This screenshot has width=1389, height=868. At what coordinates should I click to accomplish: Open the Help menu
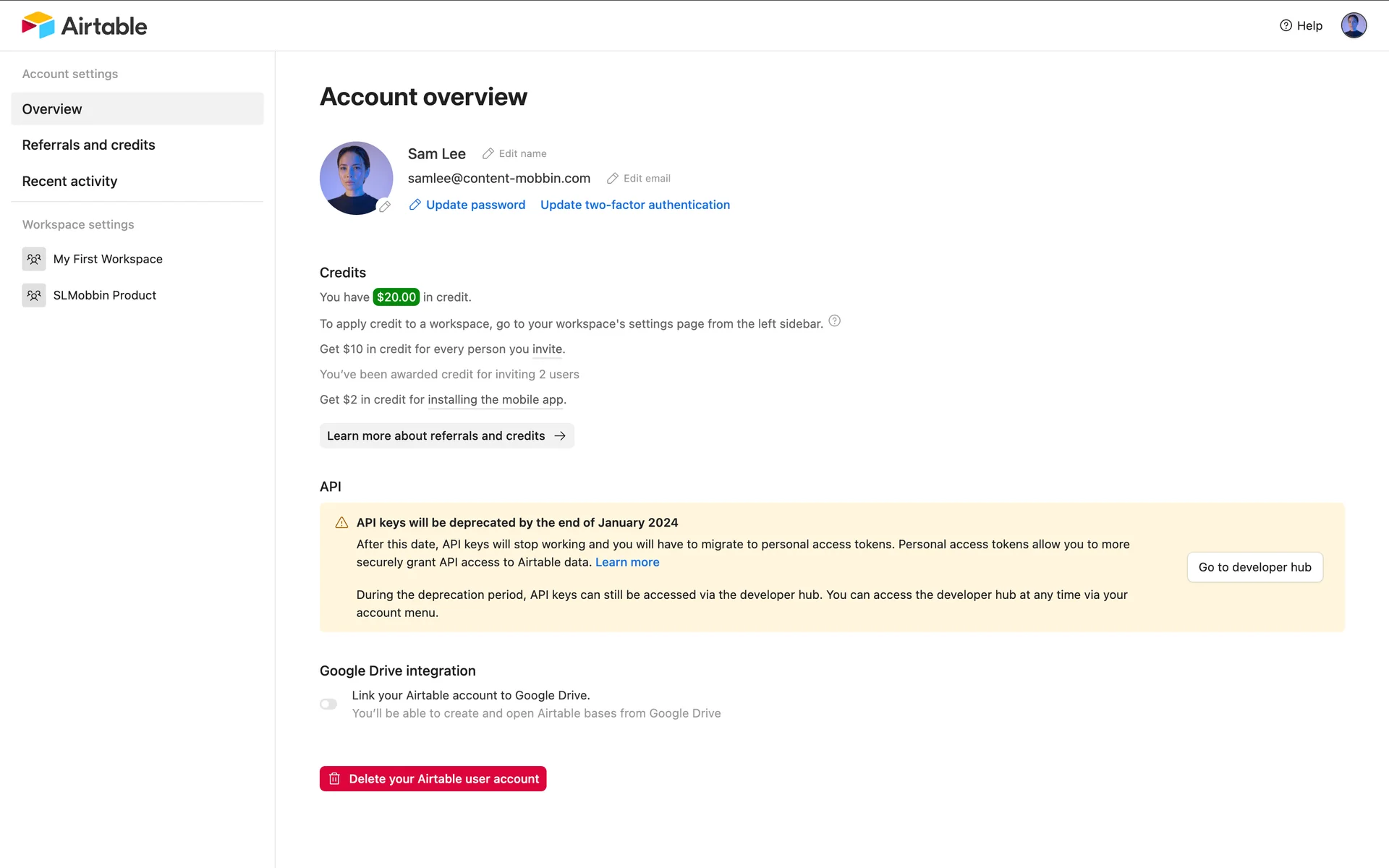(x=1301, y=26)
